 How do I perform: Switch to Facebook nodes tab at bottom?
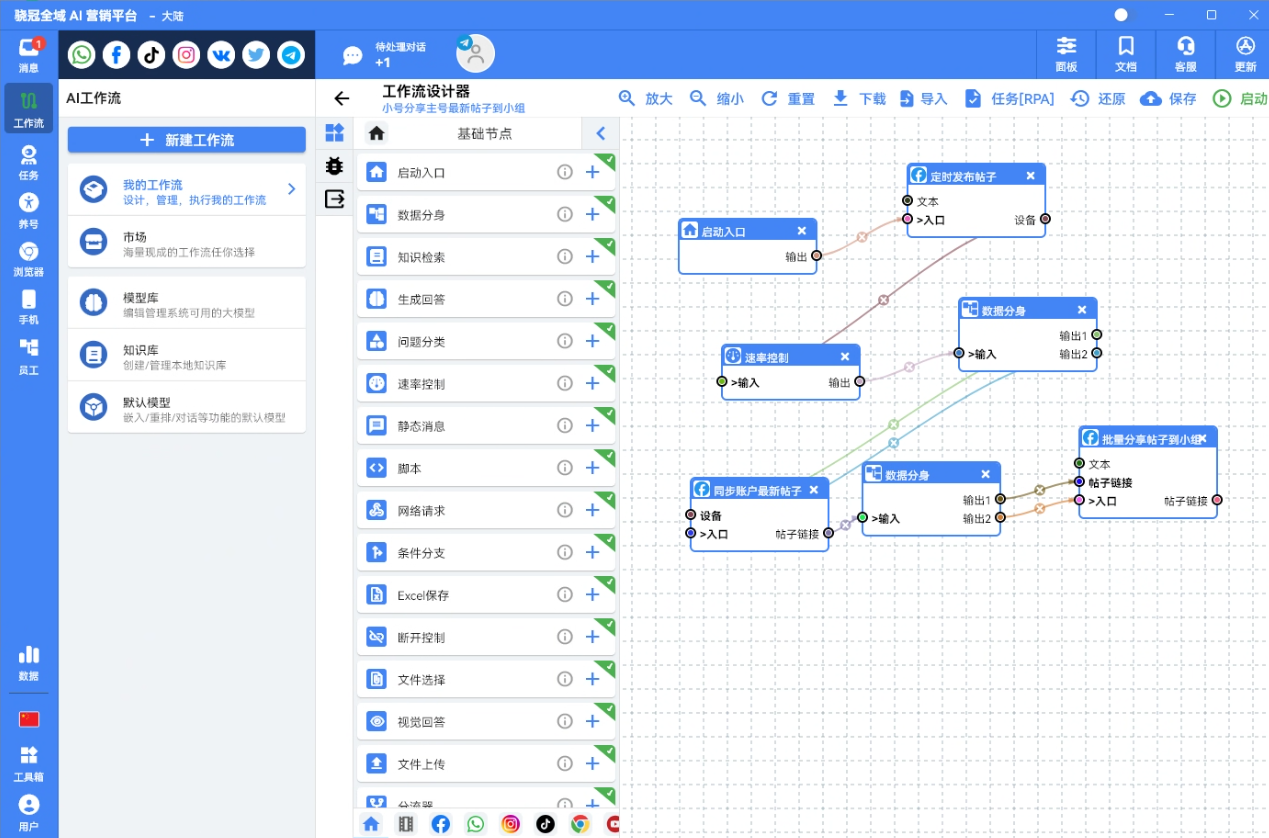(x=440, y=824)
